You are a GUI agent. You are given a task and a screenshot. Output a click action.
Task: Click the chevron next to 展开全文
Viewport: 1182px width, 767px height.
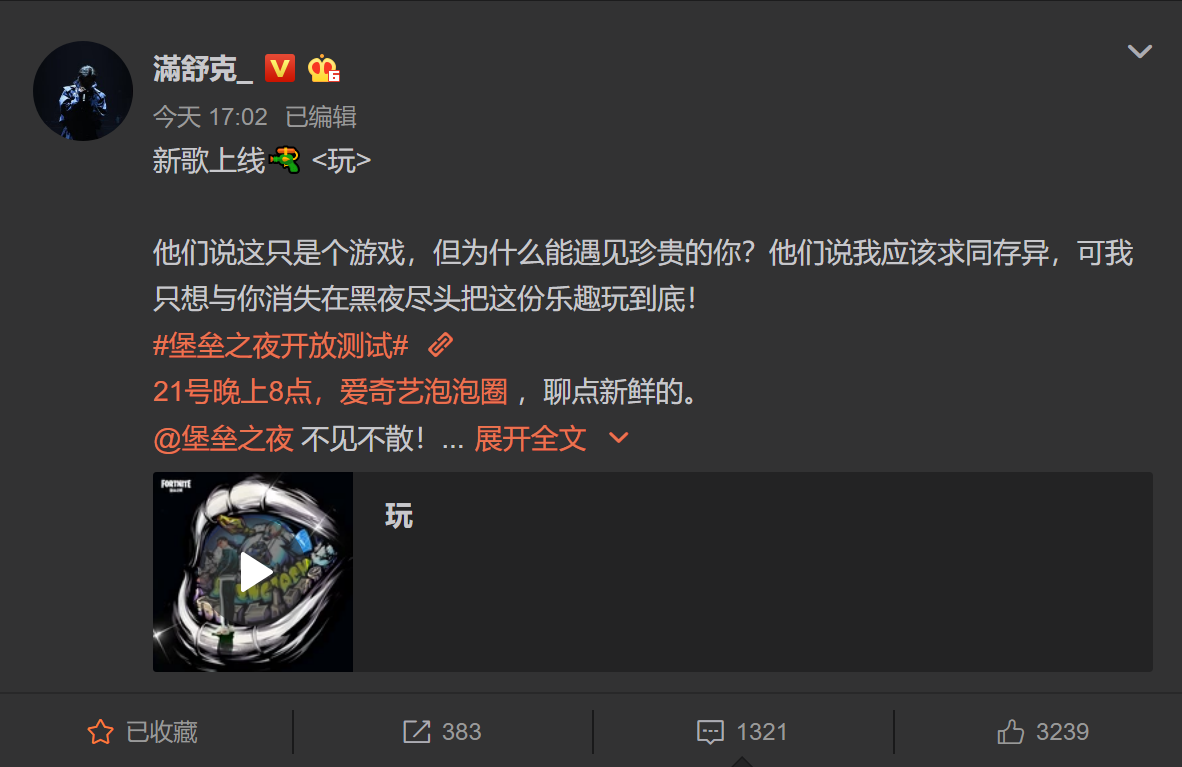point(618,438)
